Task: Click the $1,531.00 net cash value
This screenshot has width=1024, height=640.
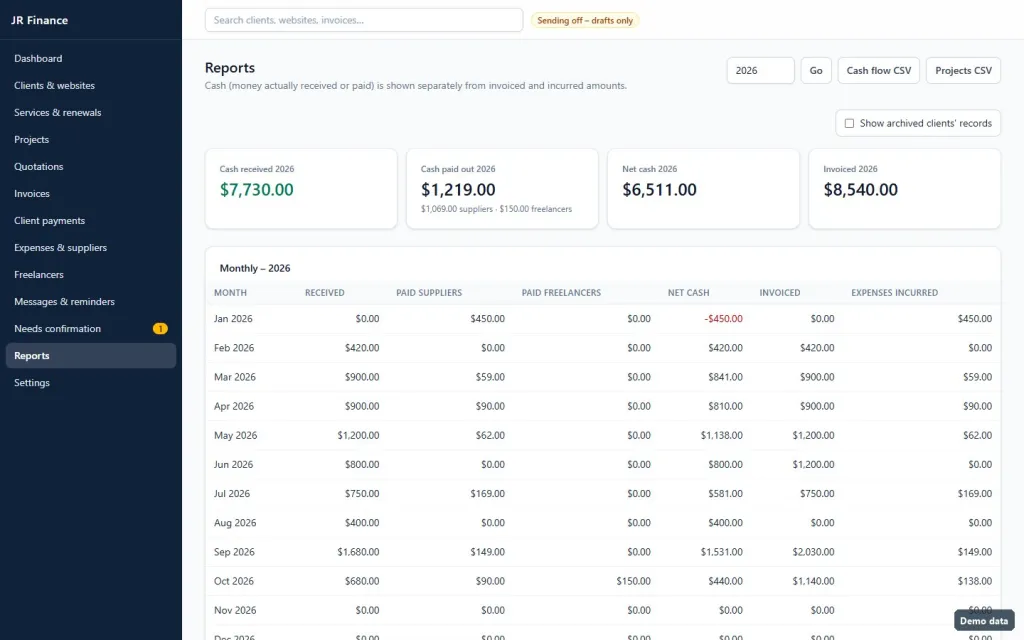Action: pos(722,552)
